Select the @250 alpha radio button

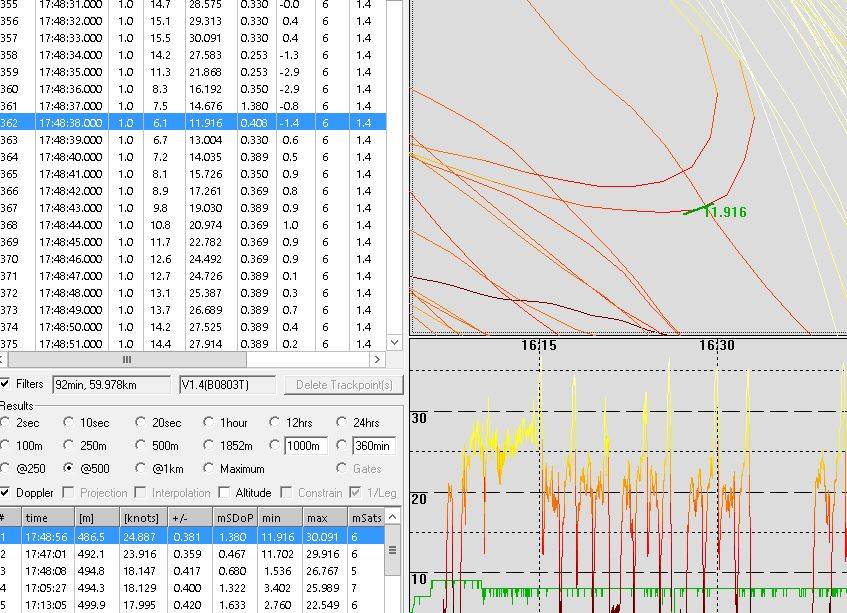click(x=6, y=469)
